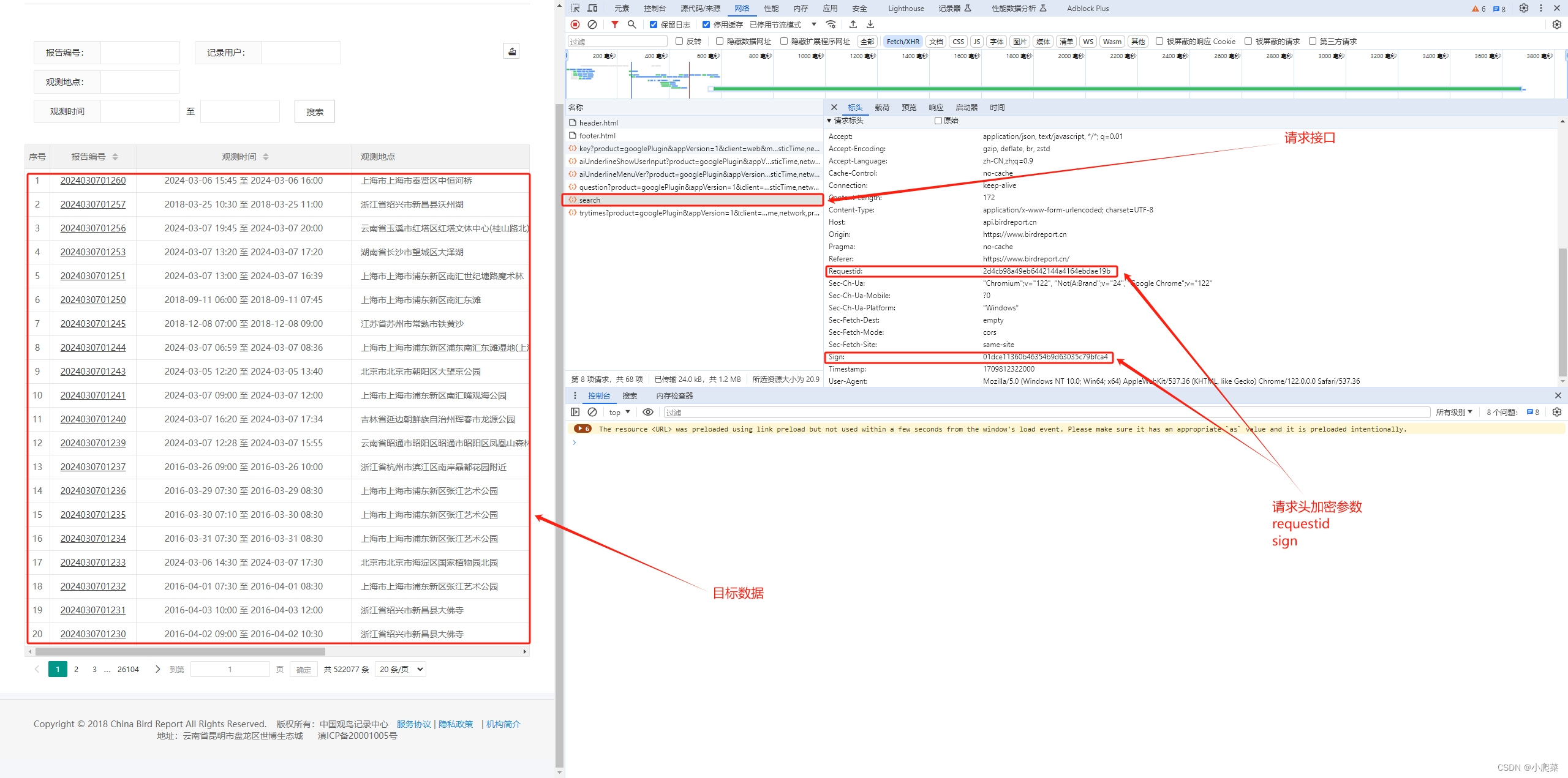1568x778 pixels.
Task: Open 所有级别 log level dropdown
Action: [1454, 412]
